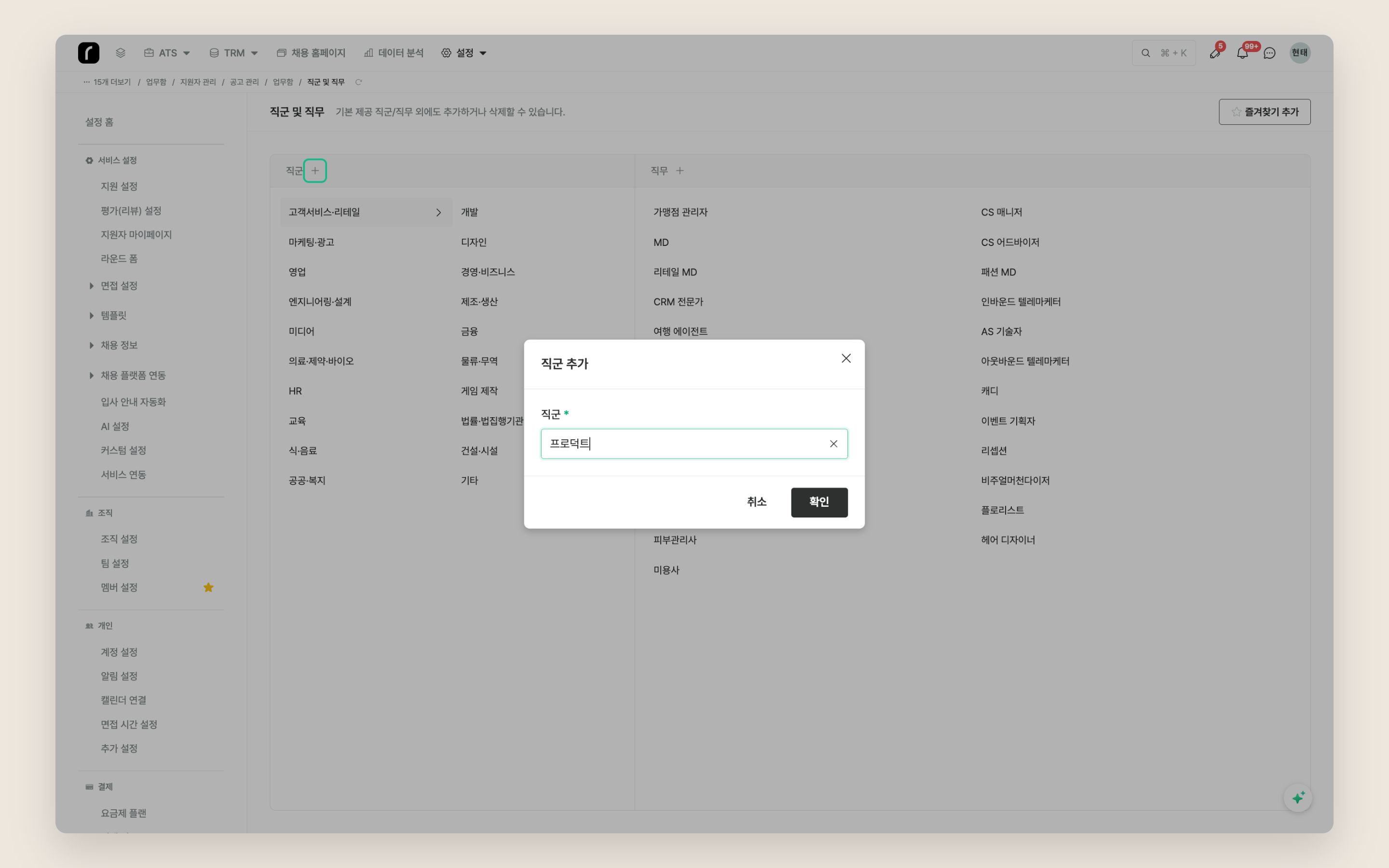This screenshot has width=1389, height=868.
Task: Click the plus icon next to 직군
Action: pos(315,171)
